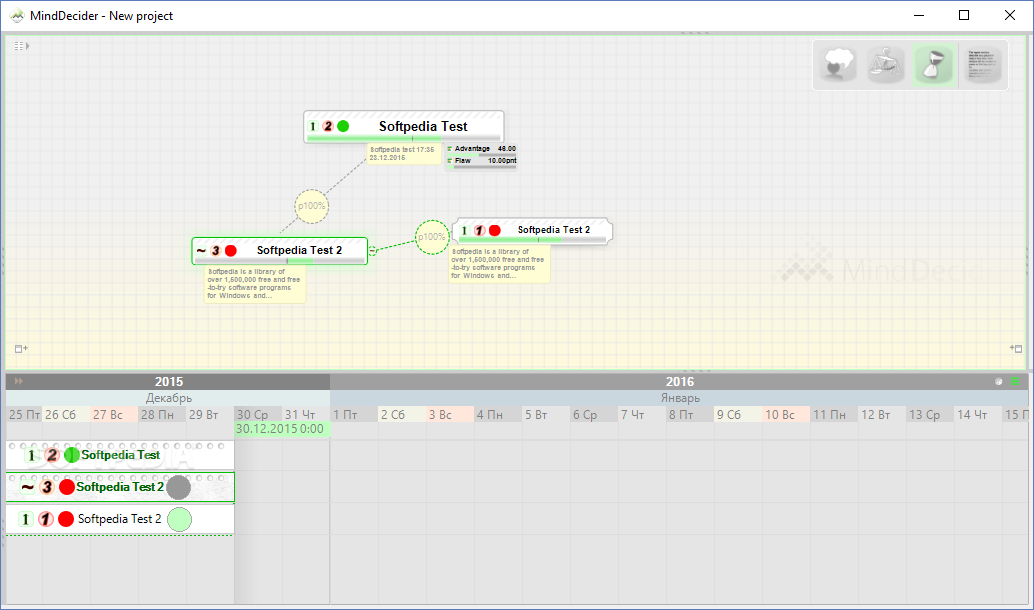Click the green half-circle in Softpedia Test timeline row

click(72, 455)
